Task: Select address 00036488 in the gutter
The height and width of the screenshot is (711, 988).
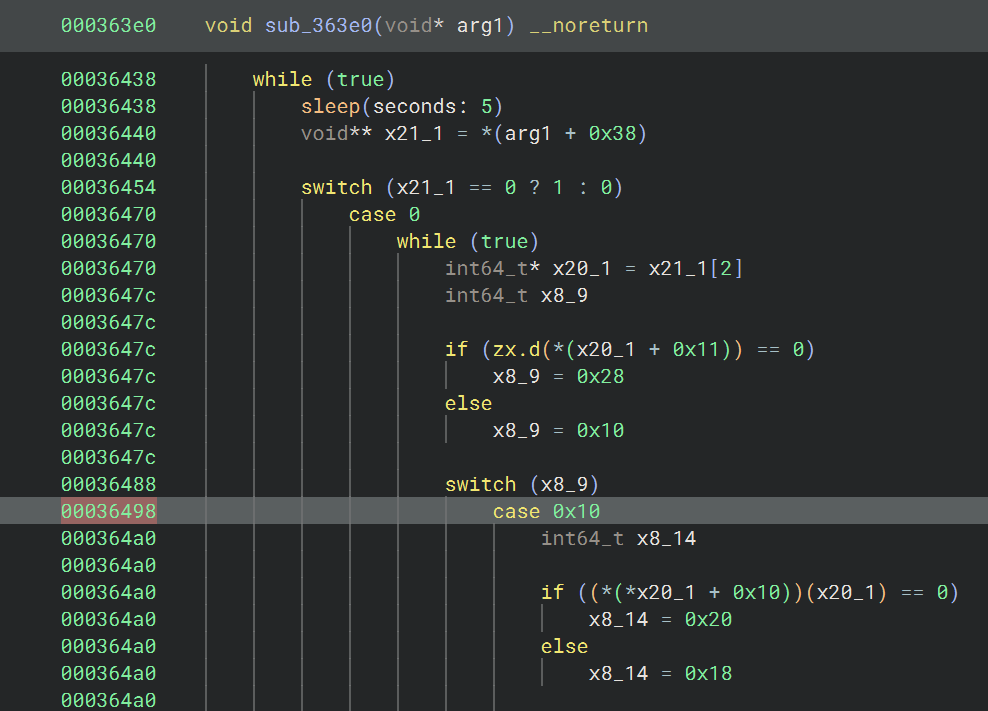Action: pos(108,484)
